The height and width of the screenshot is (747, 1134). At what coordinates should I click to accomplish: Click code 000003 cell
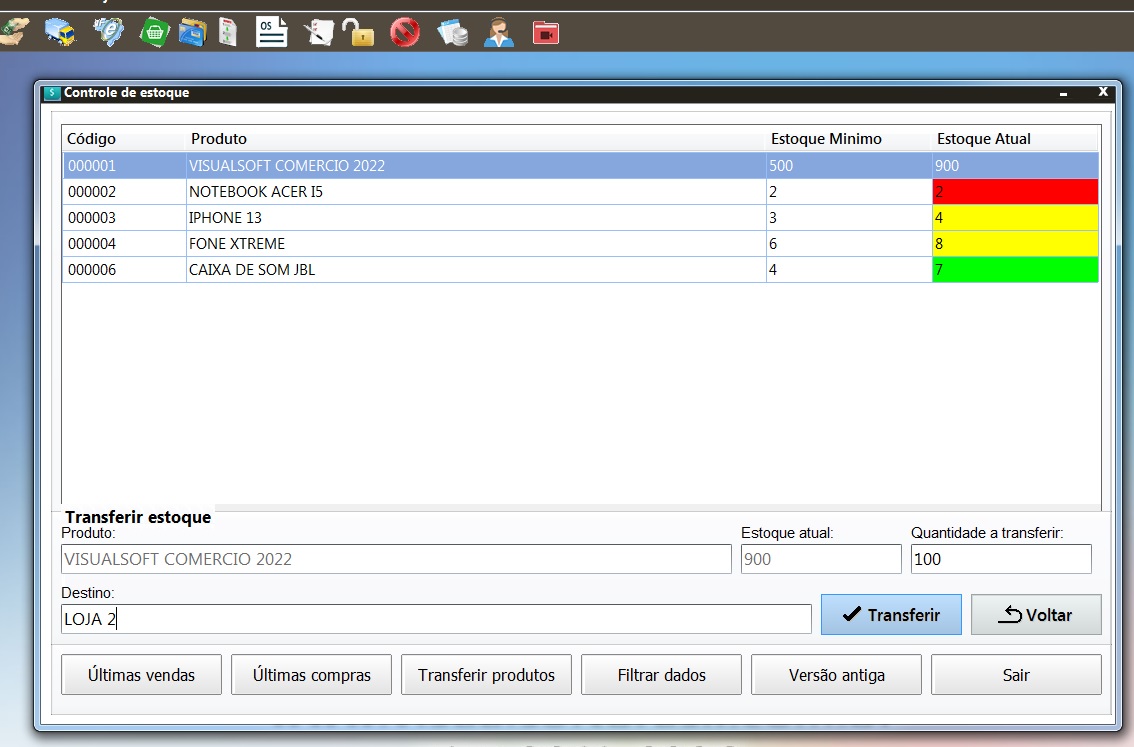pyautogui.click(x=124, y=218)
